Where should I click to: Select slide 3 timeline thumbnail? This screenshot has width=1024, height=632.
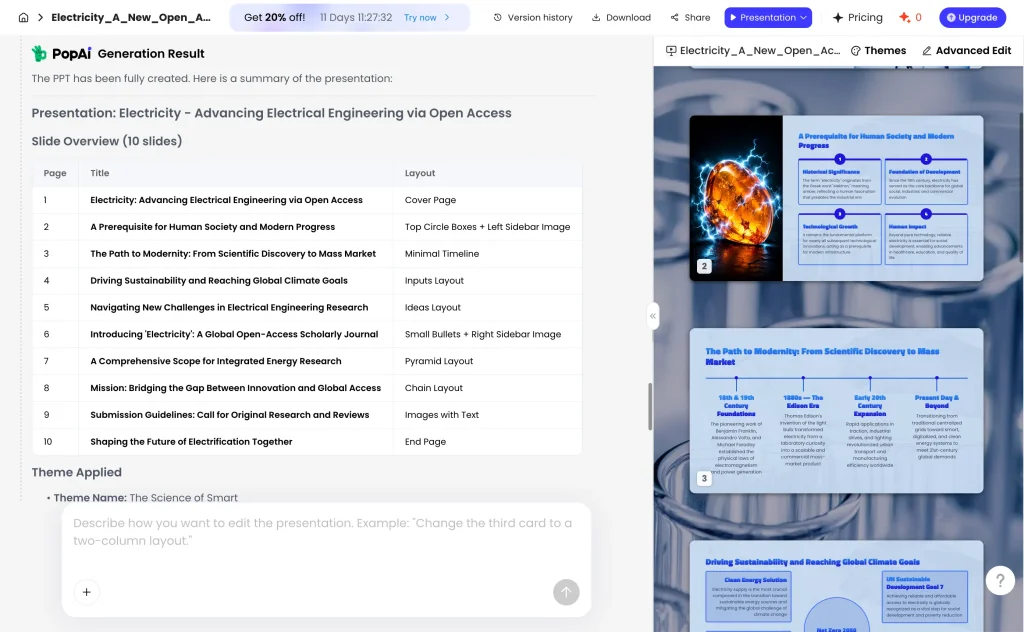(x=836, y=411)
